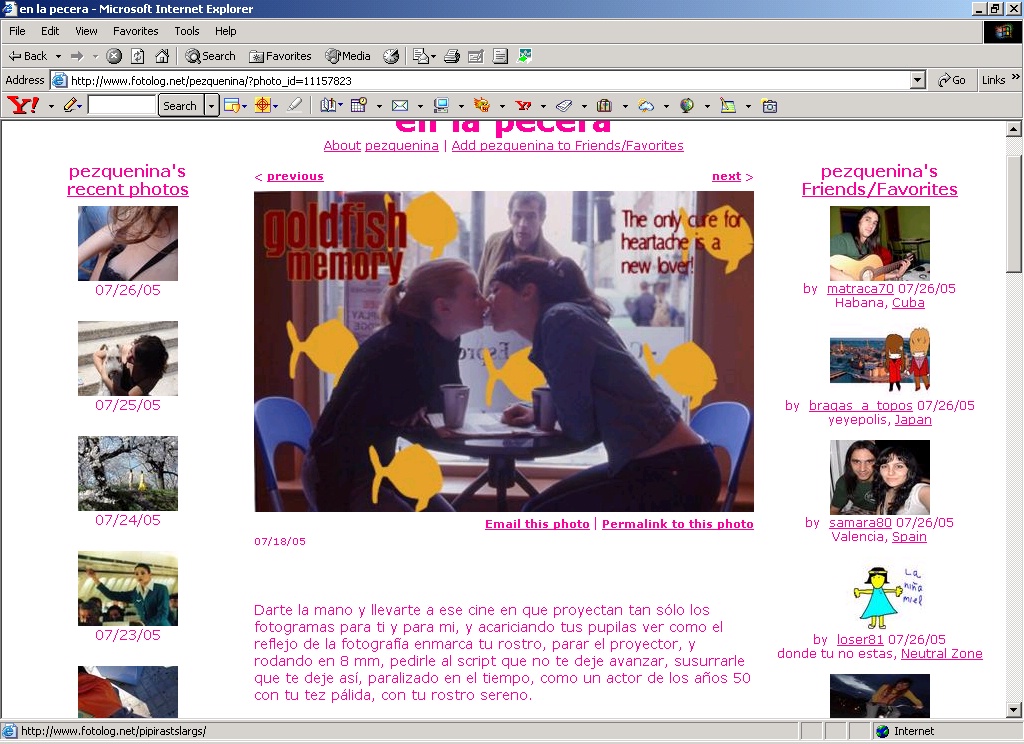Click the page's vertical scrollbar thumb
The height and width of the screenshot is (744, 1024).
click(1014, 214)
